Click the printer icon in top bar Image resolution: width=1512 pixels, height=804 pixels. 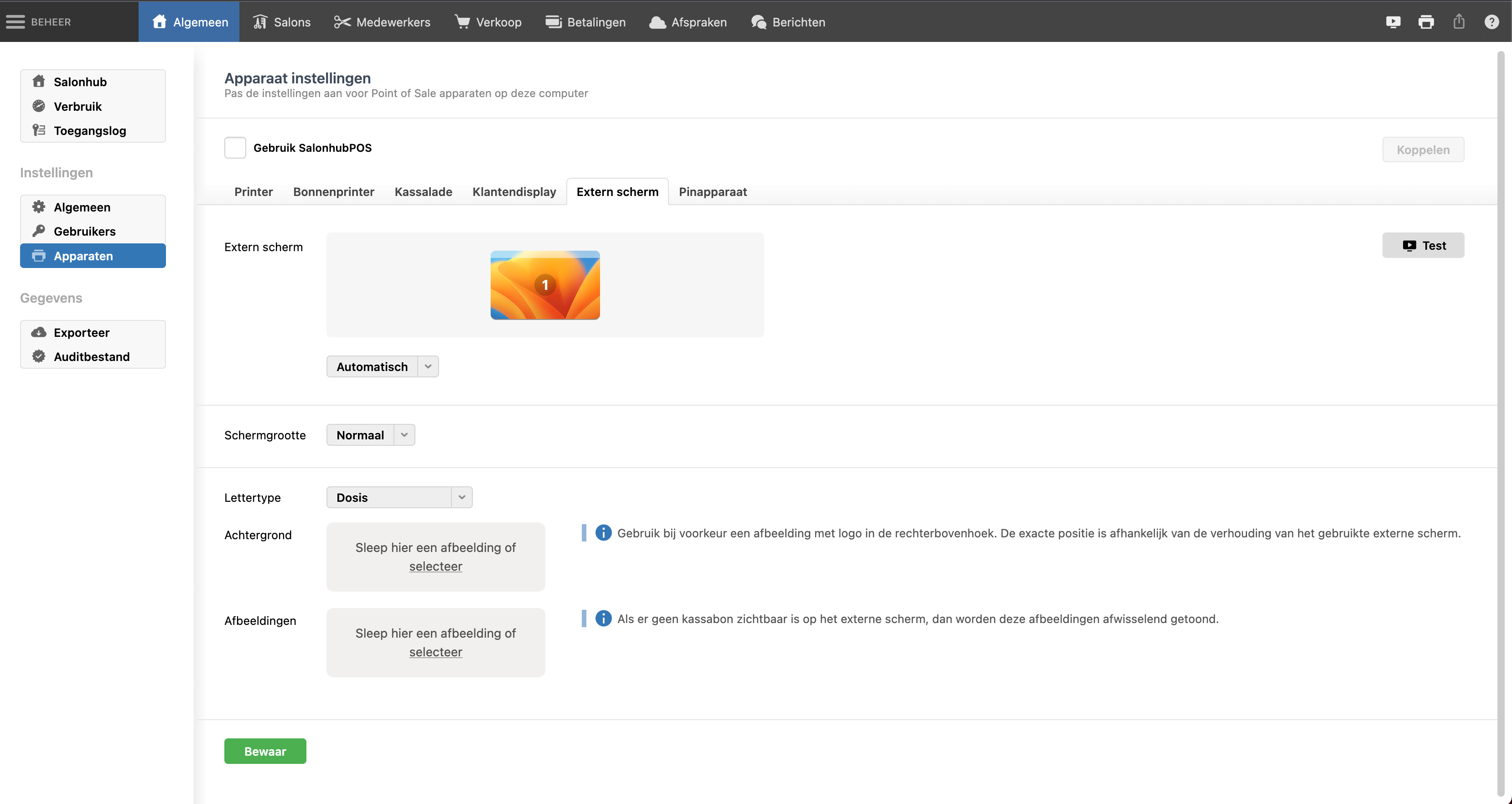point(1426,22)
